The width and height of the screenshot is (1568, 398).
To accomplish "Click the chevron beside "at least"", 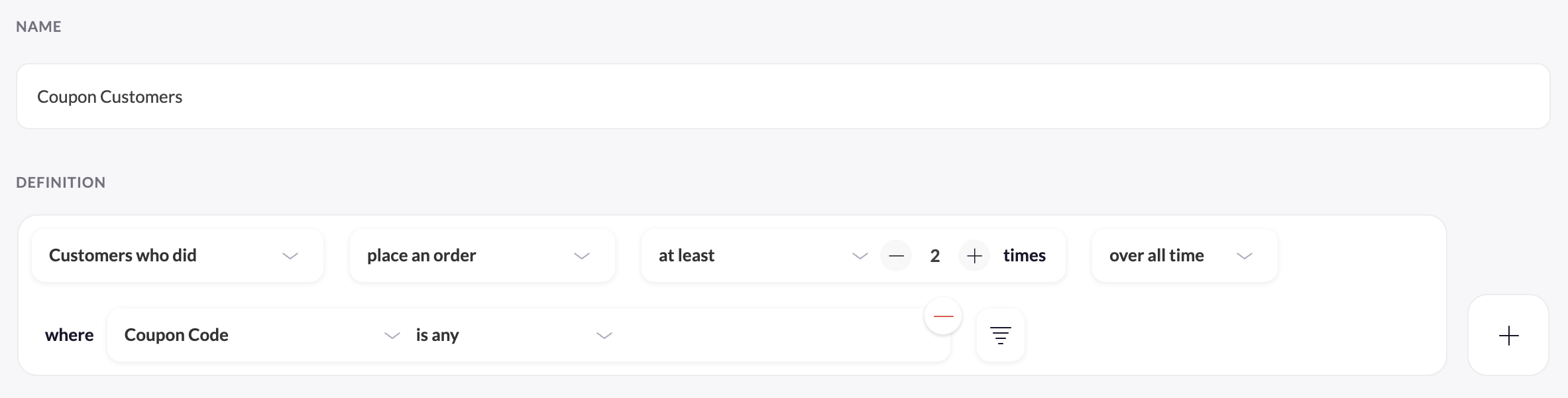I will coord(860,256).
